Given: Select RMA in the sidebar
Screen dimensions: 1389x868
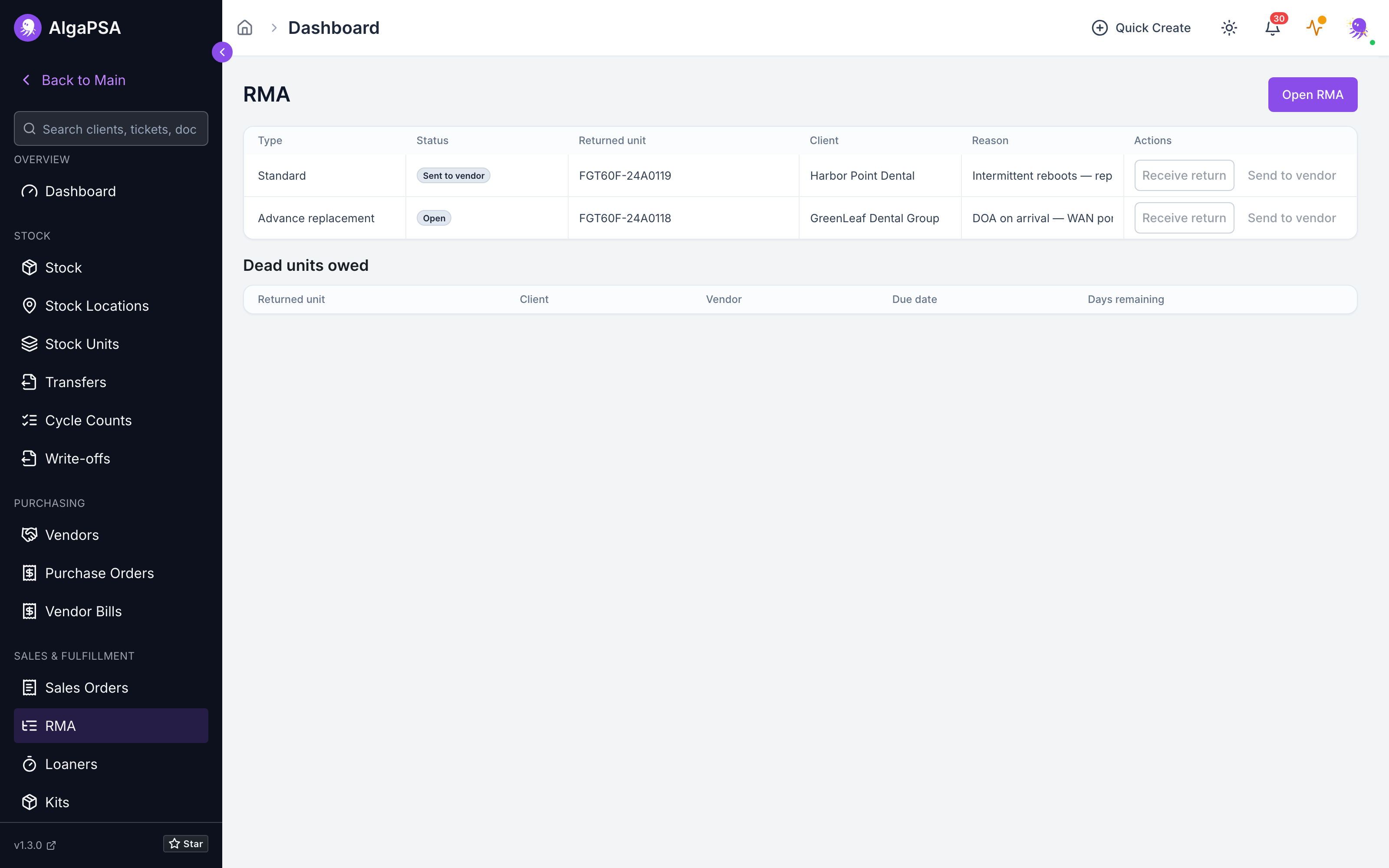Looking at the screenshot, I should (x=111, y=726).
